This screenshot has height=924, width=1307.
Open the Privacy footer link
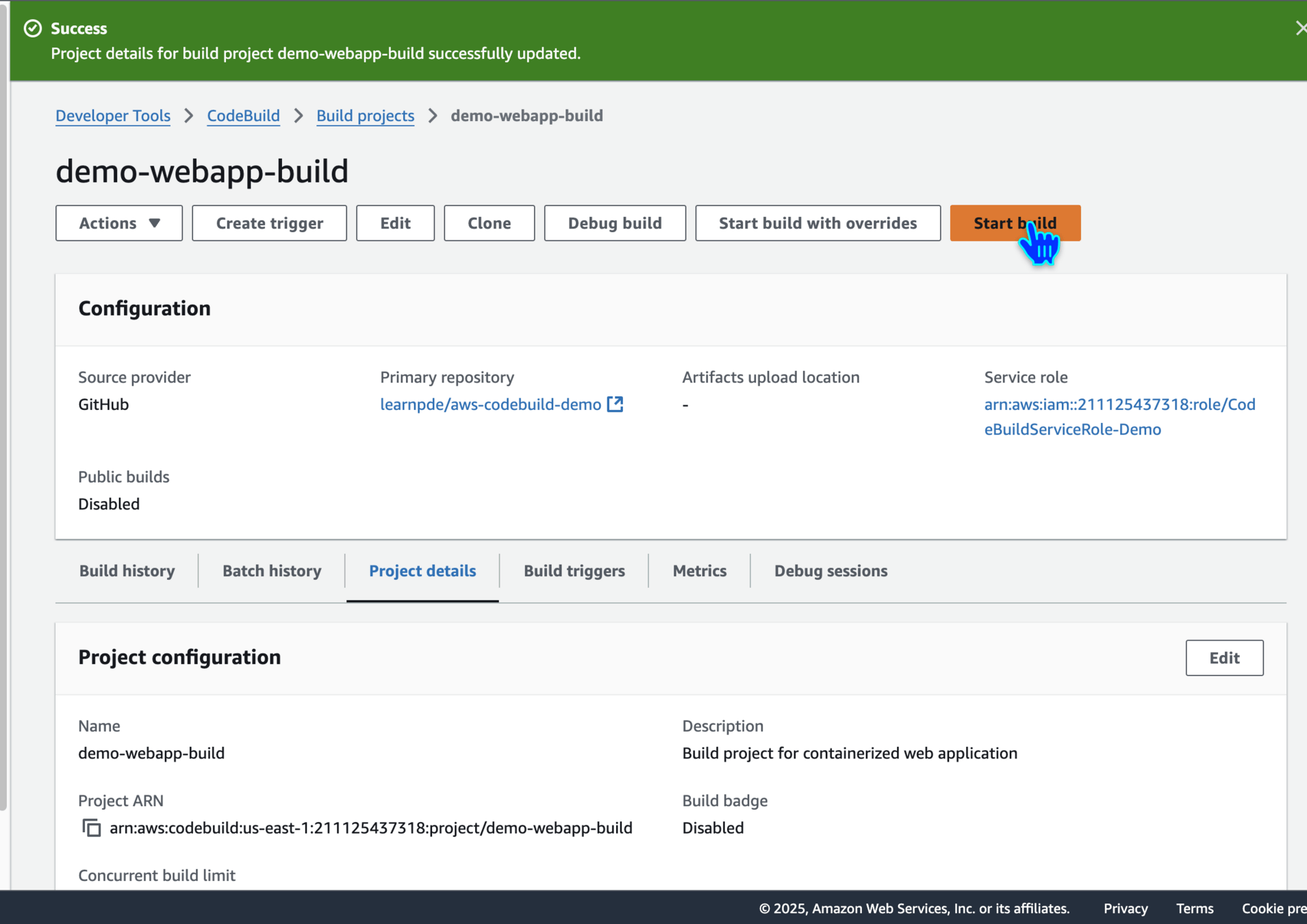tap(1126, 908)
